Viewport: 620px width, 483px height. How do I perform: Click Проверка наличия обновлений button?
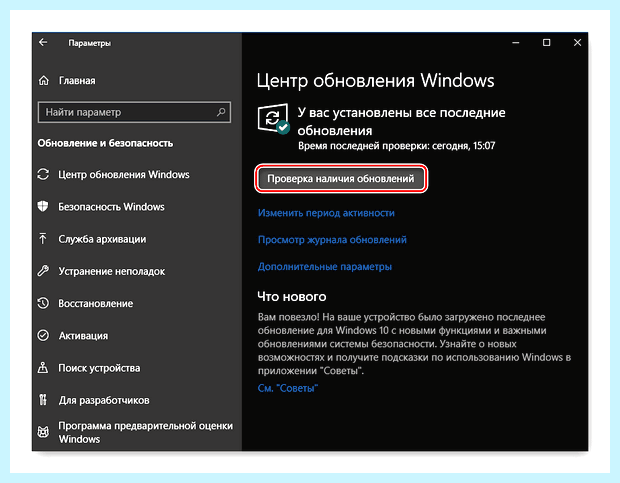pos(341,179)
